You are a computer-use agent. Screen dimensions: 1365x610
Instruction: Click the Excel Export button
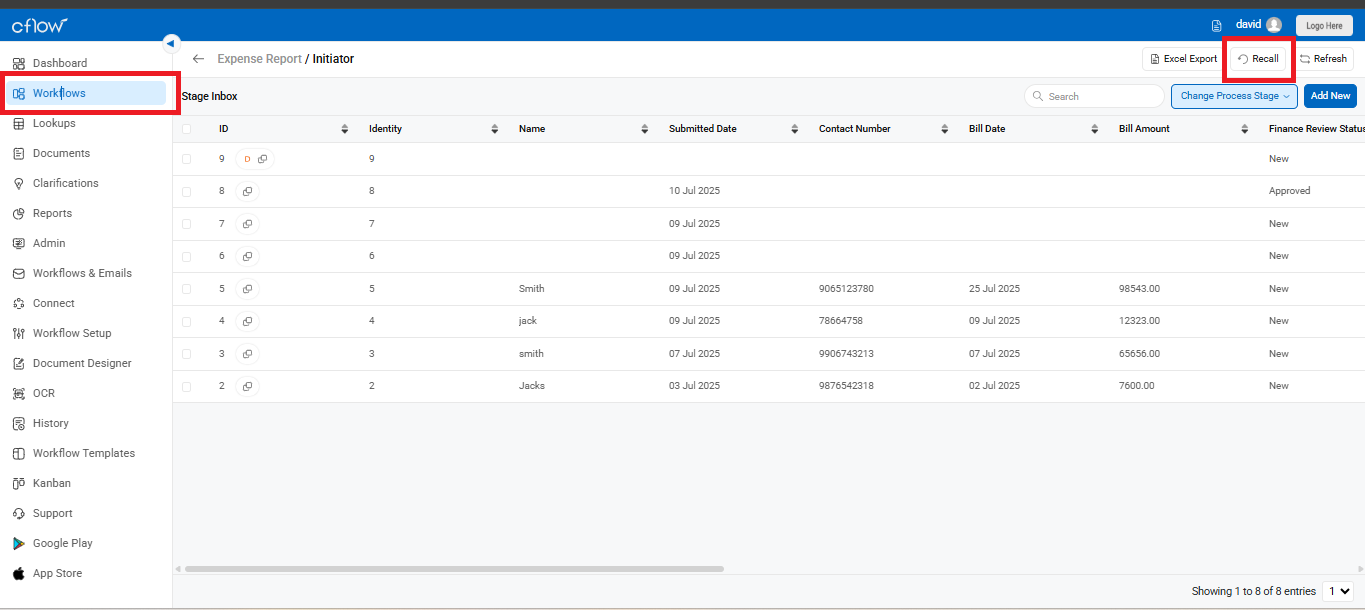click(x=1184, y=59)
